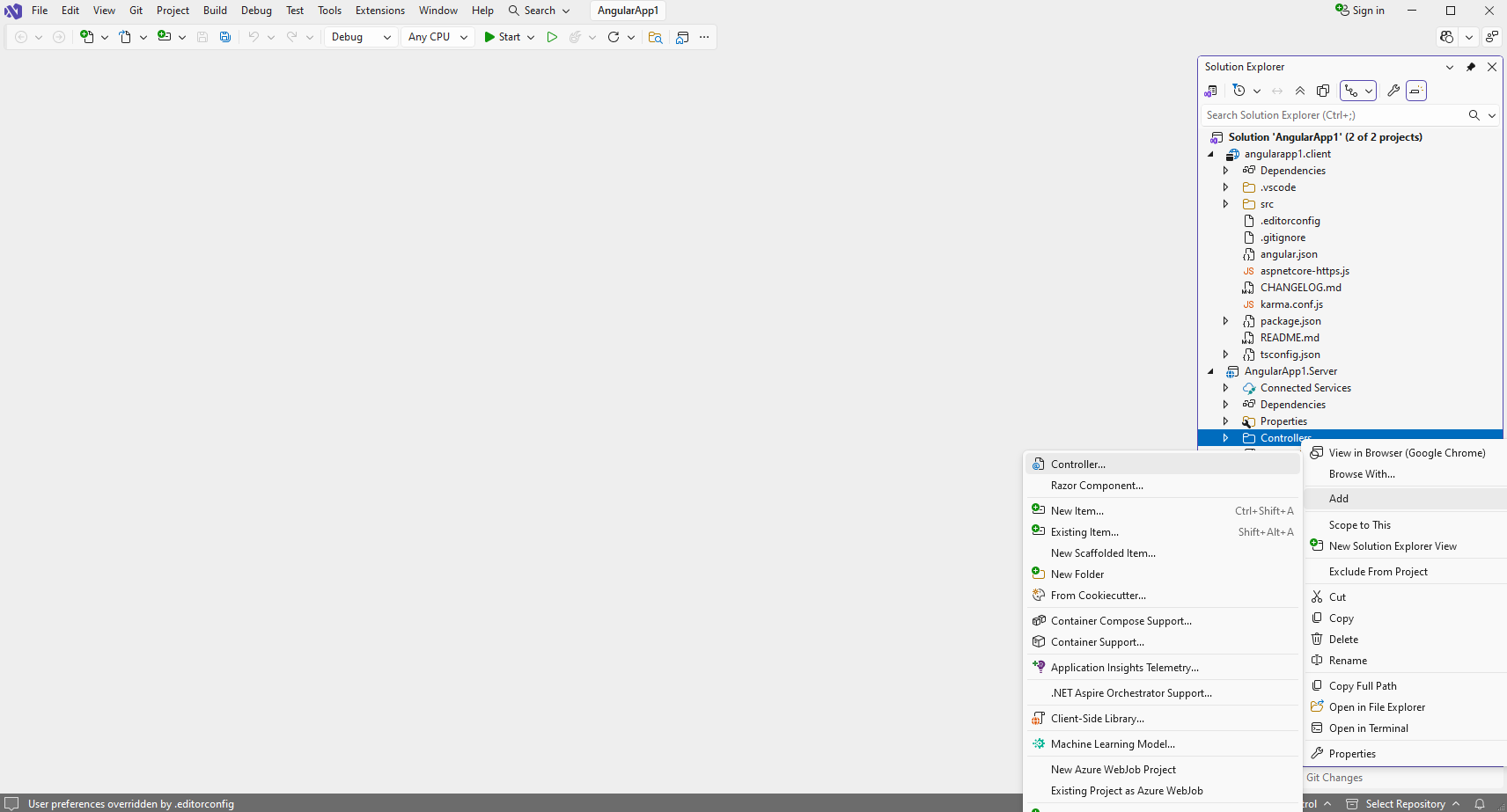Open the notifications bell in status bar
The image size is (1507, 812).
pos(1480,804)
